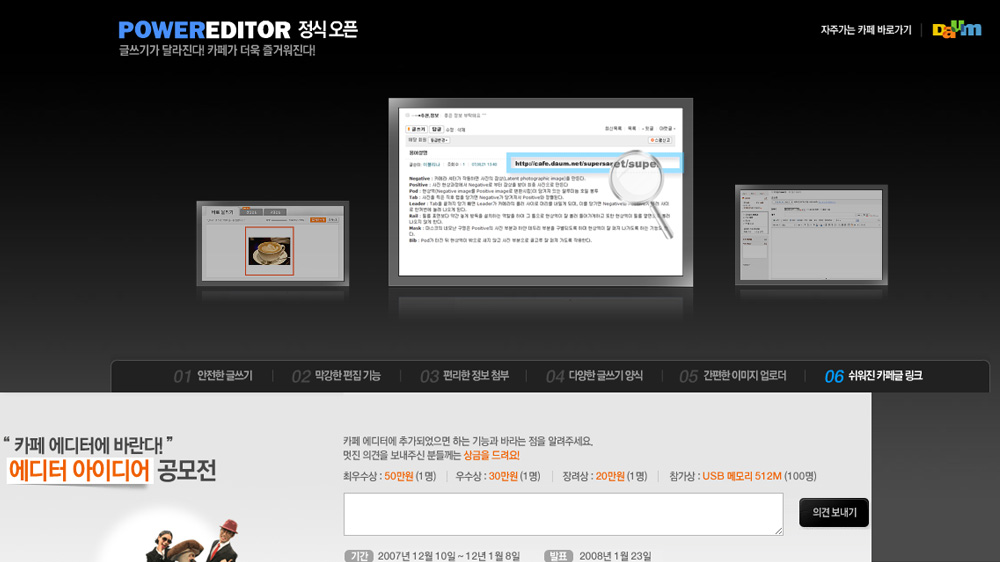Select tab 03 편리한 정보 첨부
The width and height of the screenshot is (1000, 562).
(x=464, y=376)
